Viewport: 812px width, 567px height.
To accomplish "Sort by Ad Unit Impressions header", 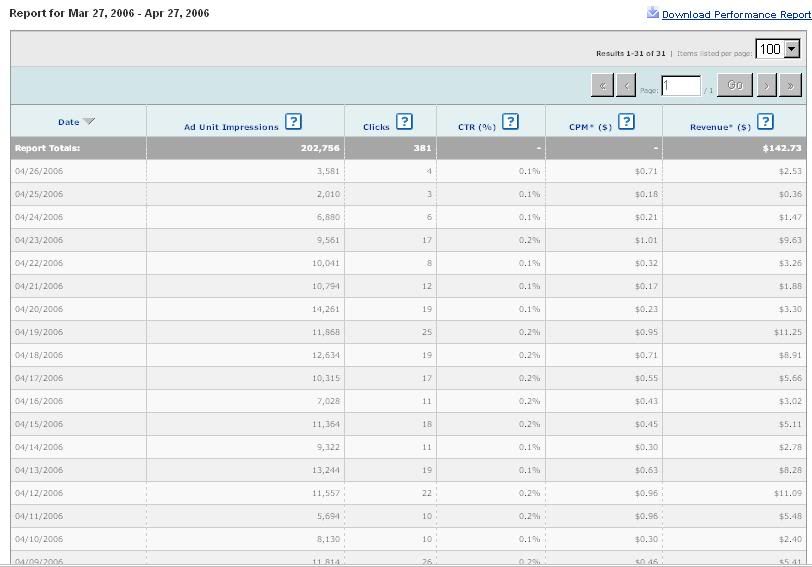I will click(231, 127).
